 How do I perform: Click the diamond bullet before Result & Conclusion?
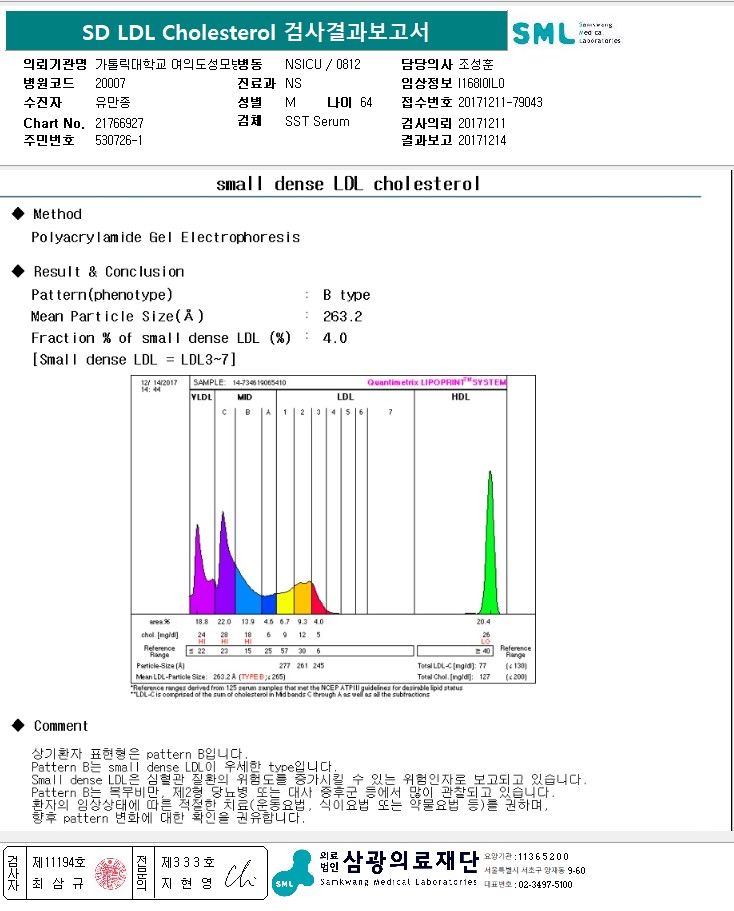pyautogui.click(x=18, y=271)
